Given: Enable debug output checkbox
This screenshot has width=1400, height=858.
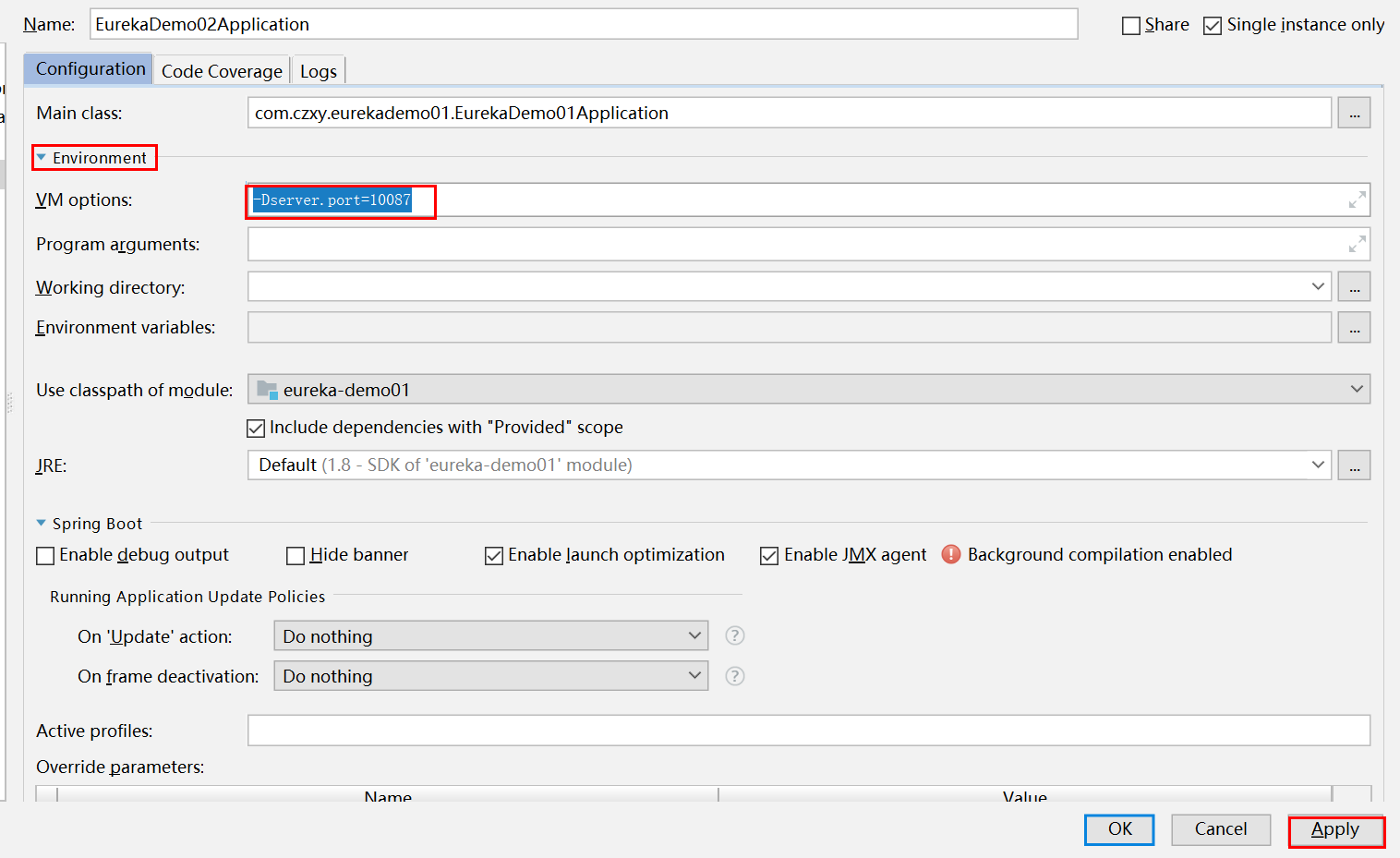Looking at the screenshot, I should (45, 555).
